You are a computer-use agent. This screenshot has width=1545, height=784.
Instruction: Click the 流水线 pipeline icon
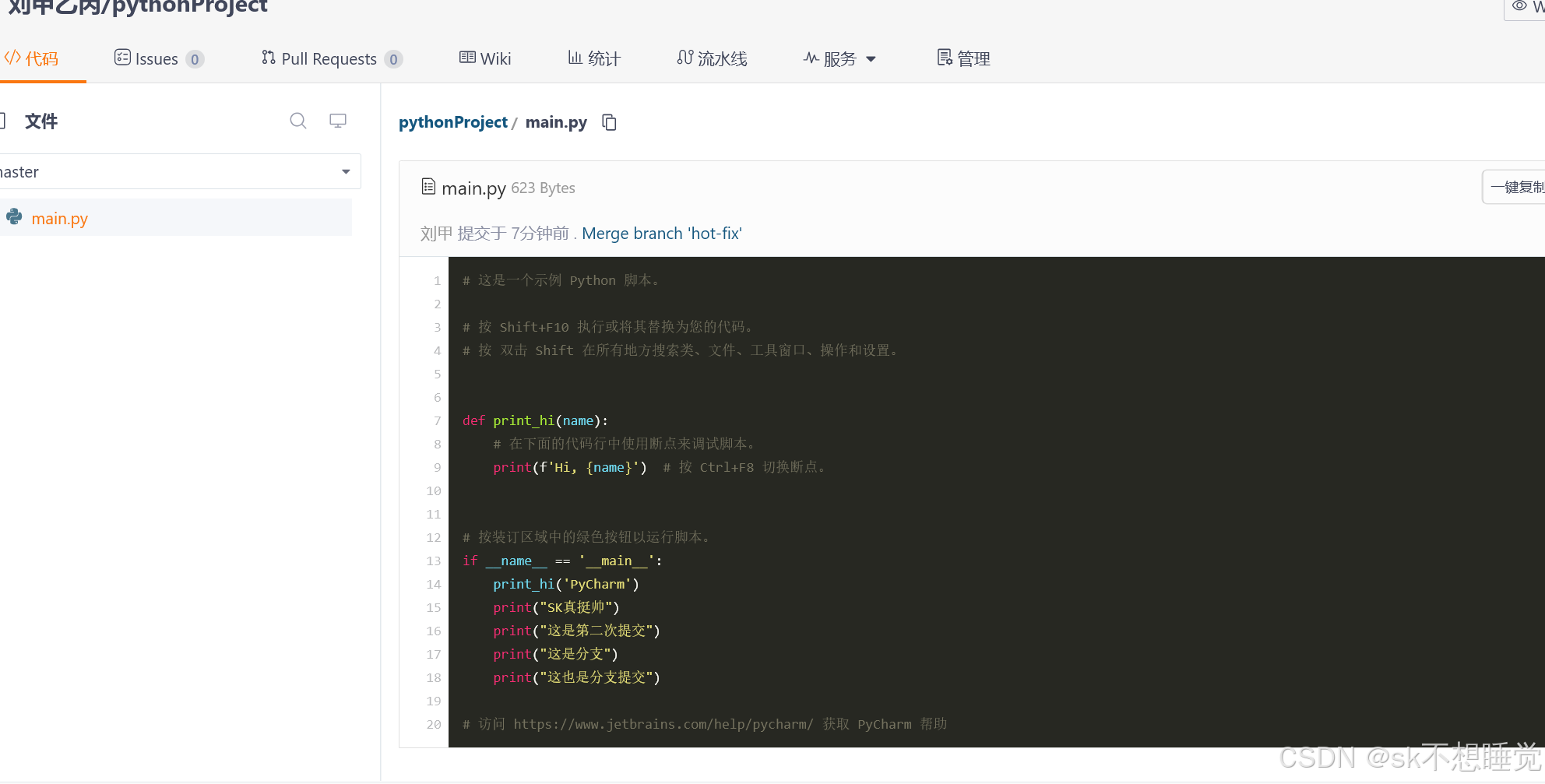click(x=685, y=58)
